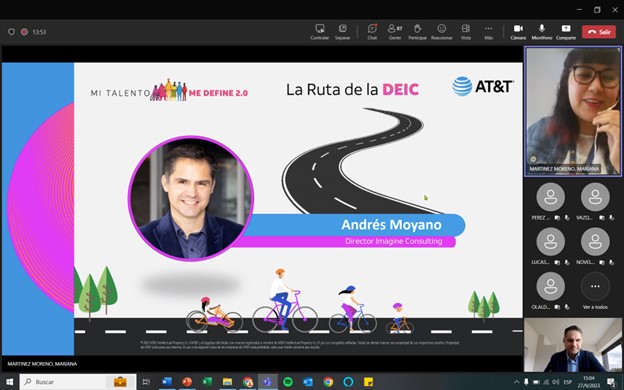Select the PEREZ participant avatar
624x390 pixels.
pyautogui.click(x=550, y=197)
